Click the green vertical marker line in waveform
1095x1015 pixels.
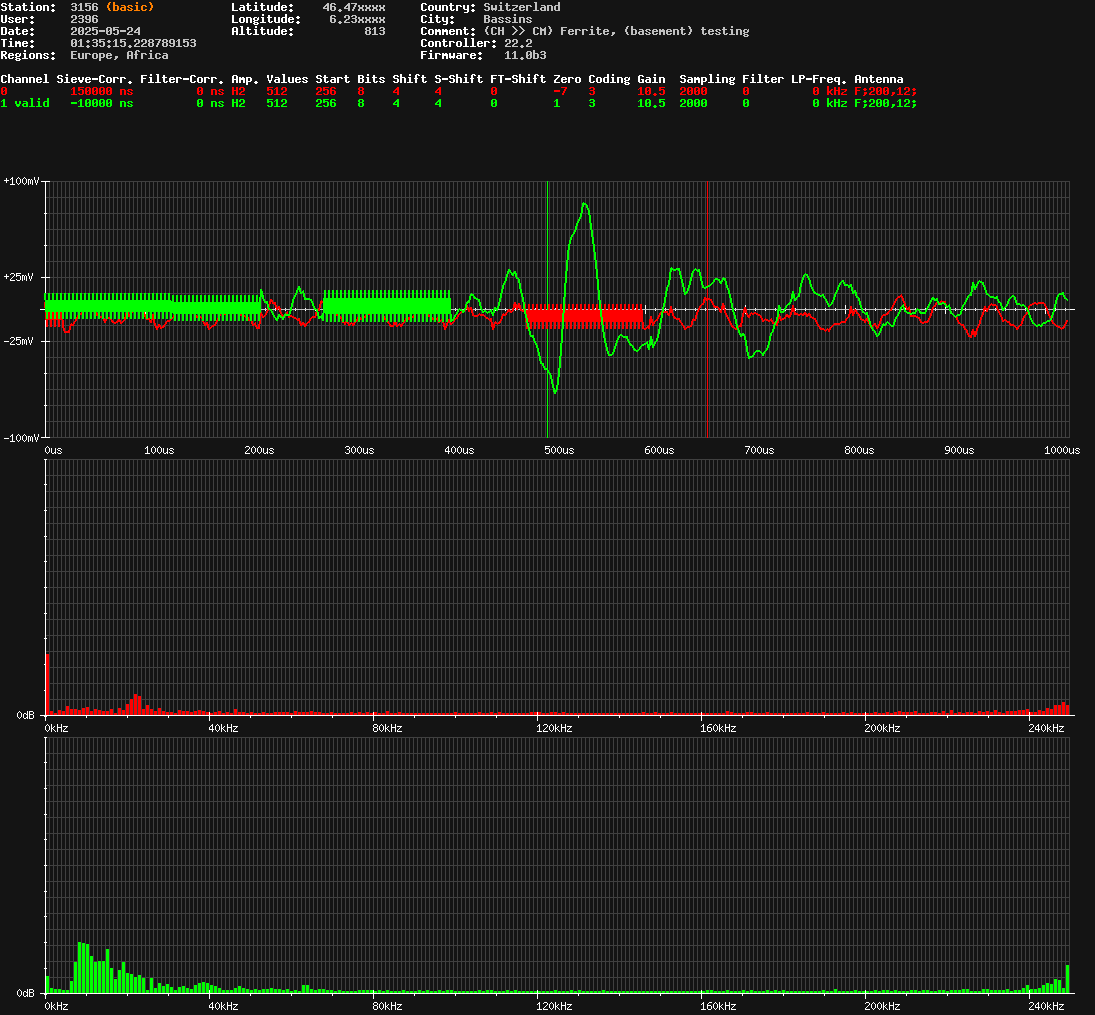(548, 309)
